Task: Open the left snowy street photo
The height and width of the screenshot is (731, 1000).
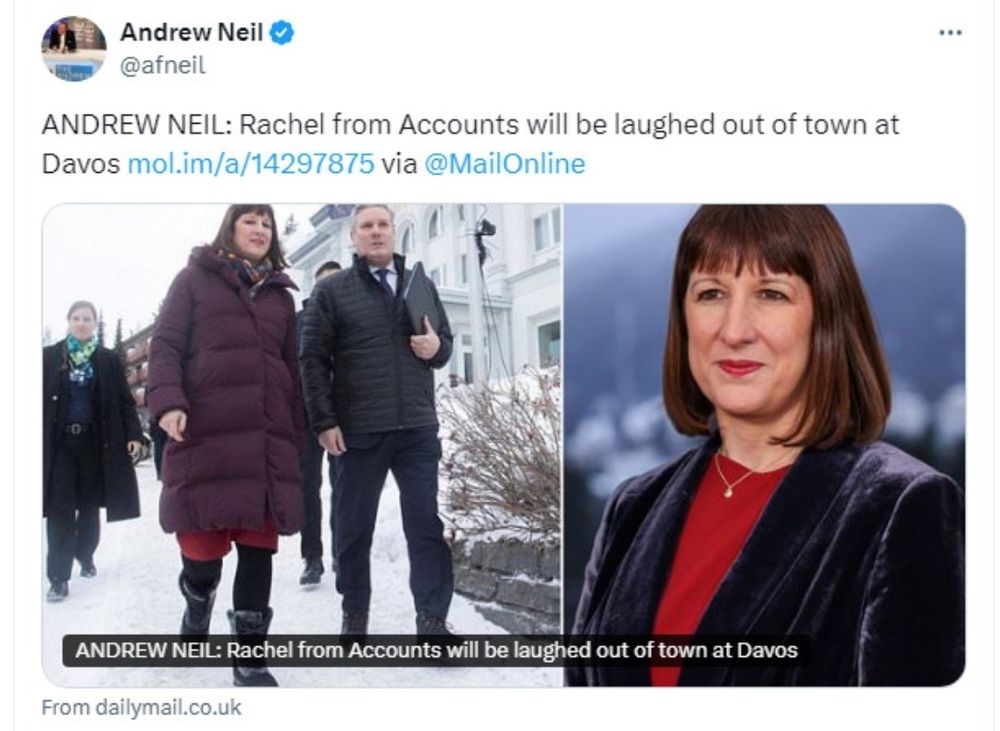Action: 302,445
